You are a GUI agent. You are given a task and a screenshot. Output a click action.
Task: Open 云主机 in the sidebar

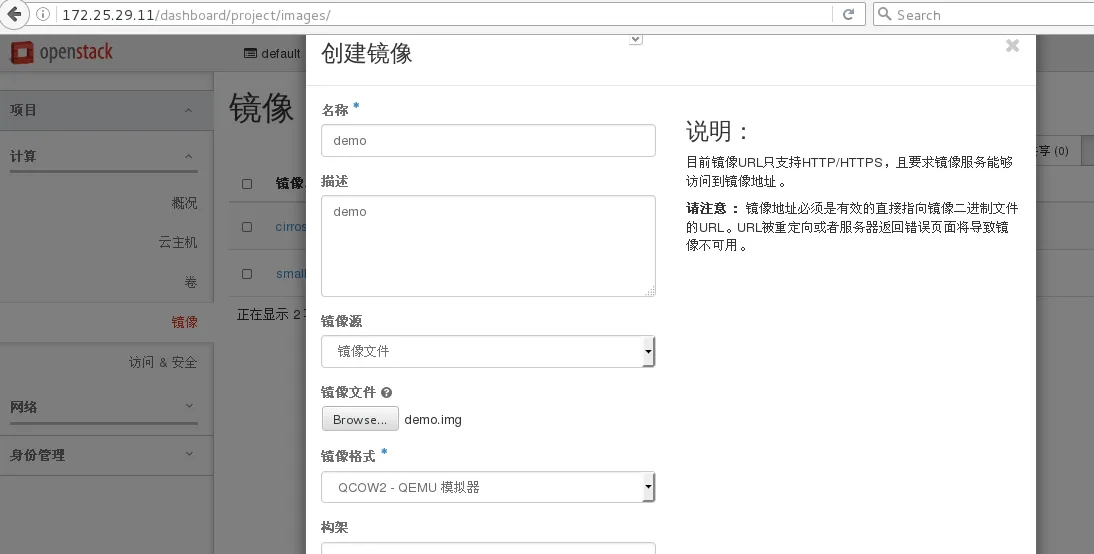[178, 242]
